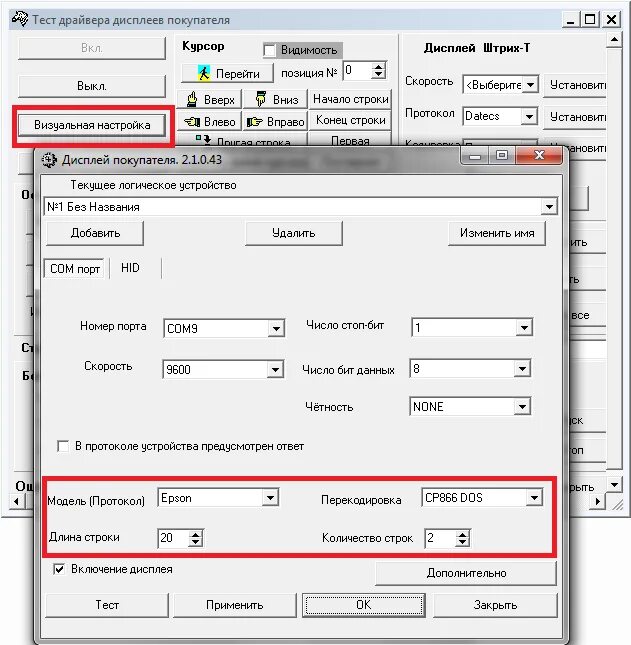
Task: Open the Перекодировка CP866 DOS dropdown
Action: [534, 498]
